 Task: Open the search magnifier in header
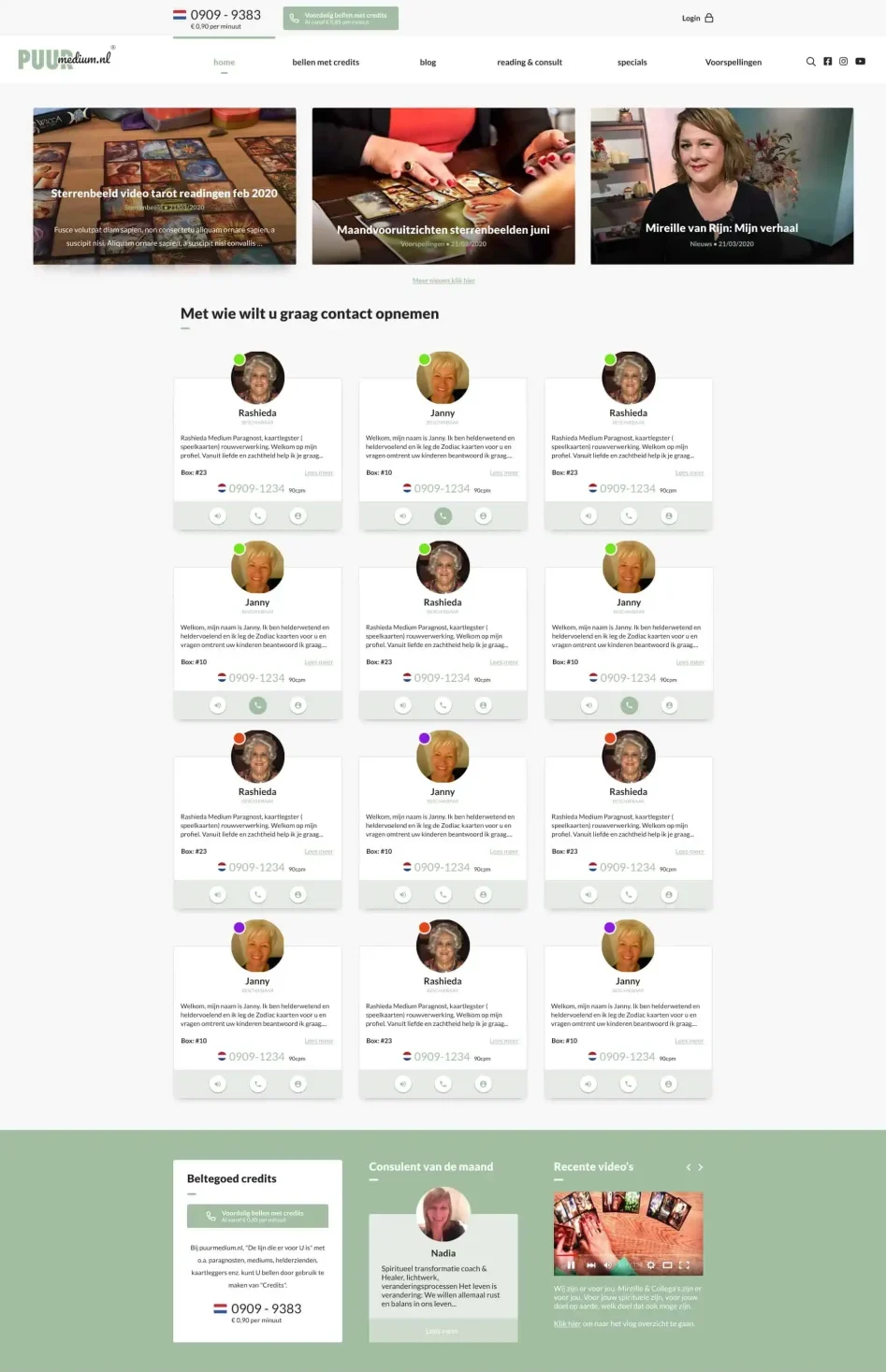811,62
